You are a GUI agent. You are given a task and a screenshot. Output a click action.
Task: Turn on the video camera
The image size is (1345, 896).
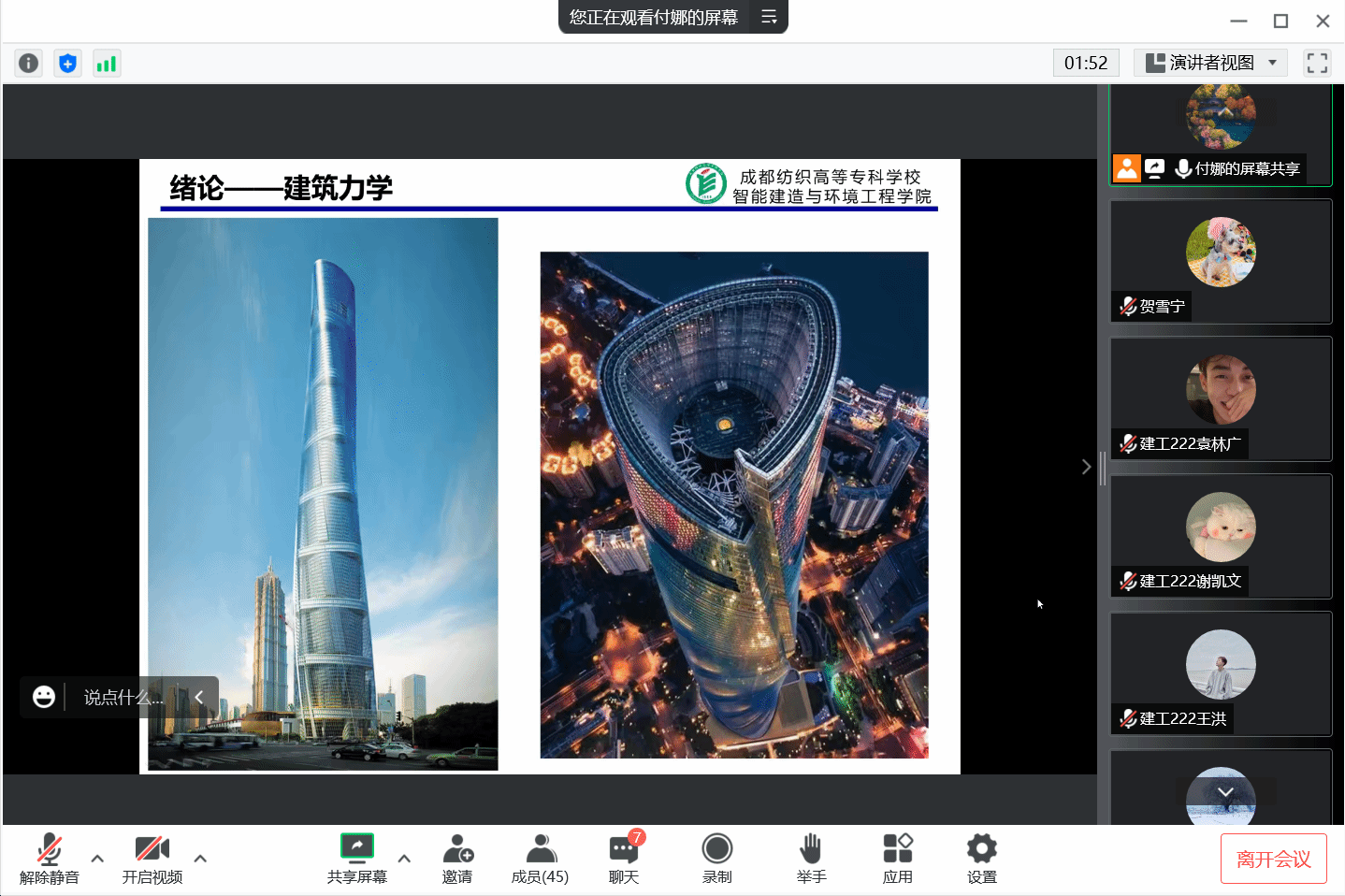(x=152, y=859)
